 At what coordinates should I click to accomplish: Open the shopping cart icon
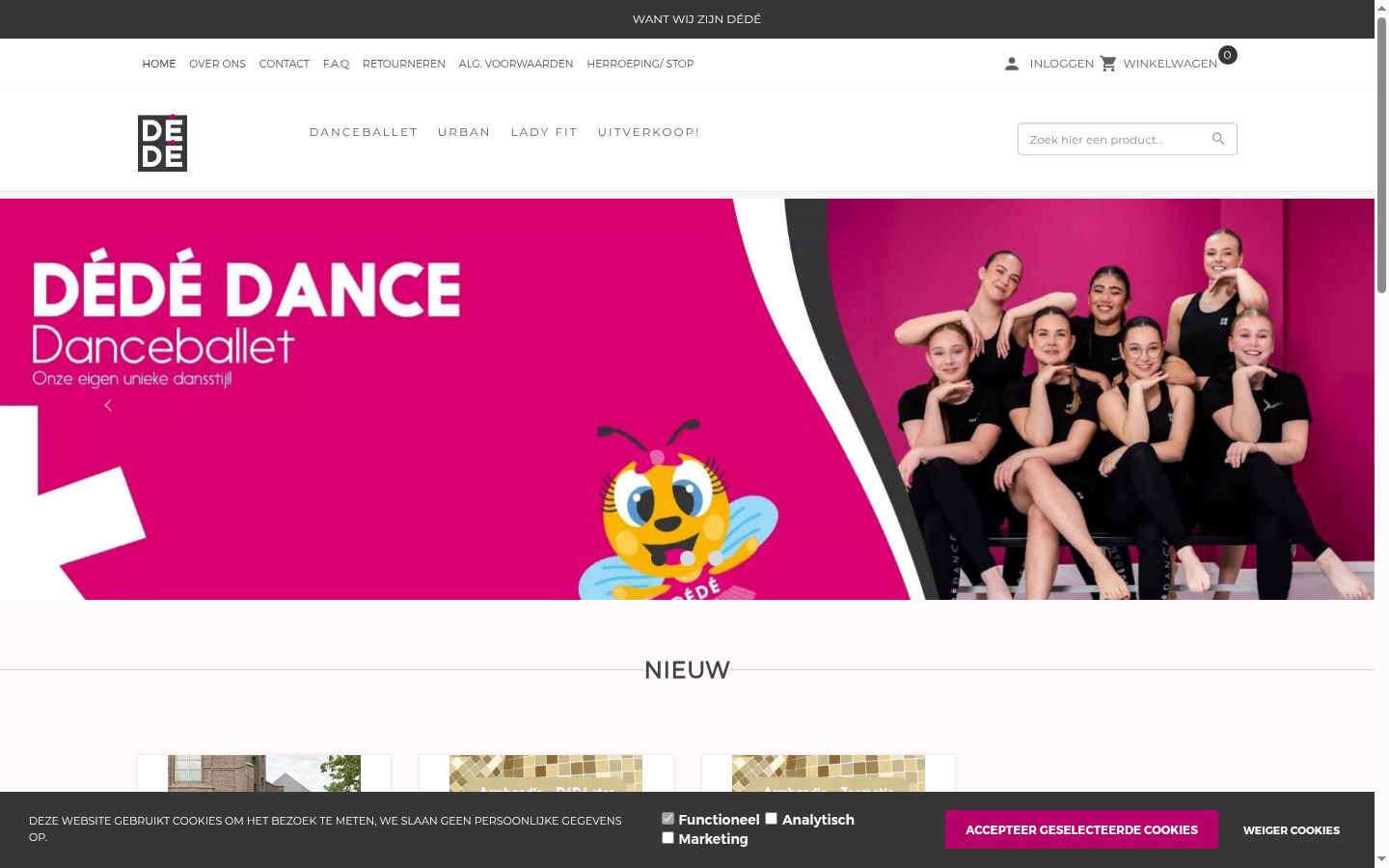click(x=1108, y=64)
